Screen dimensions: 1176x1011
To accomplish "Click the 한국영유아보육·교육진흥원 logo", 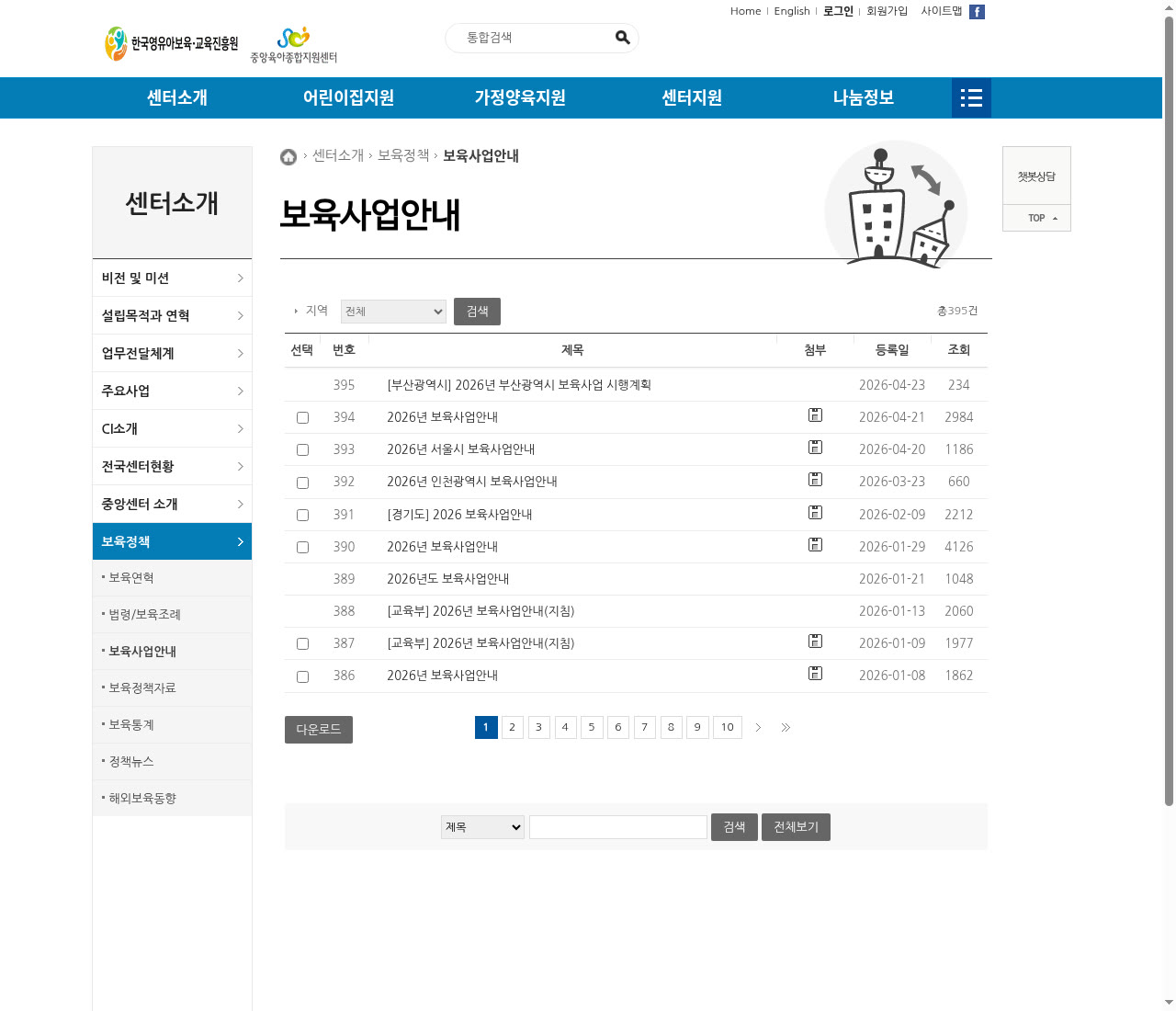I will [x=171, y=43].
